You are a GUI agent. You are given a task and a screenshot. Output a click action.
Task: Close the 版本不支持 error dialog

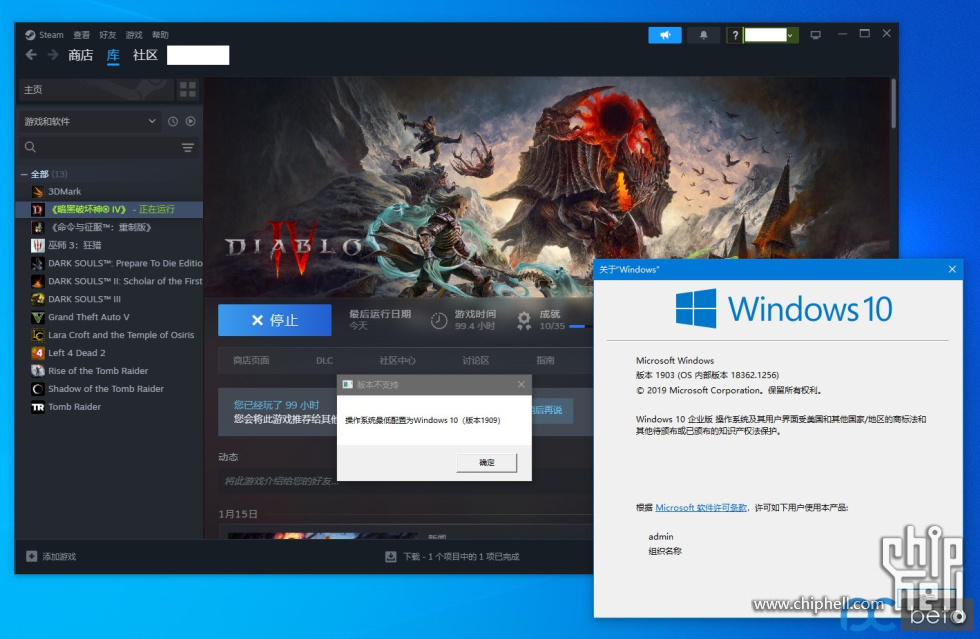521,385
